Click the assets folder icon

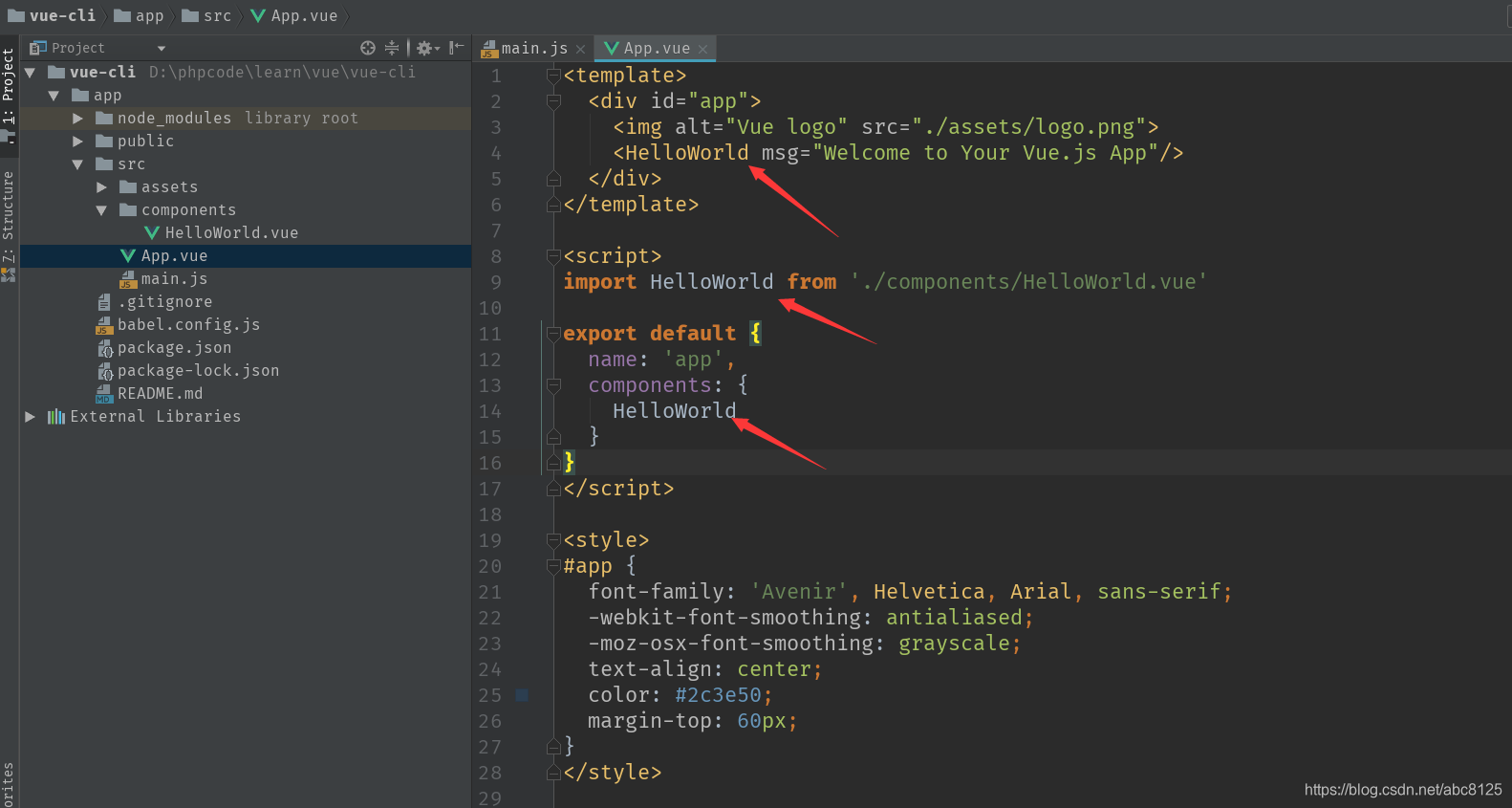128,186
